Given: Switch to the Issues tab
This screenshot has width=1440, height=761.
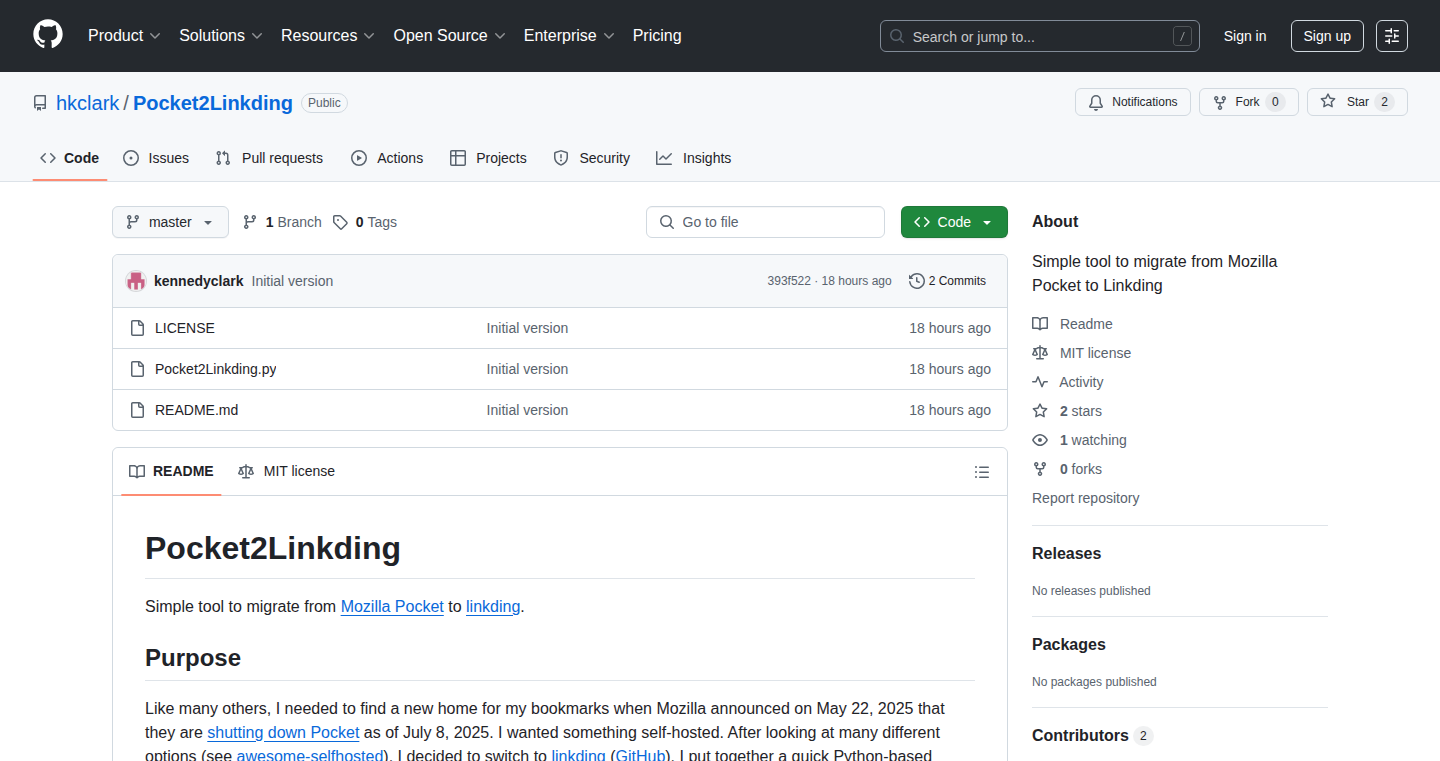Looking at the screenshot, I should coord(156,158).
